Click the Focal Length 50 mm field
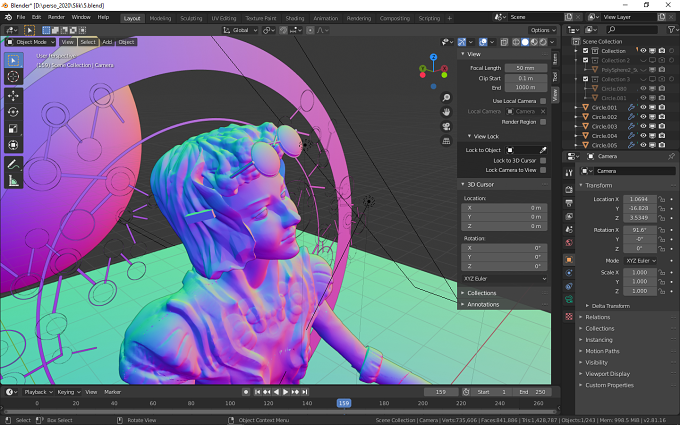The width and height of the screenshot is (680, 425). tap(525, 68)
